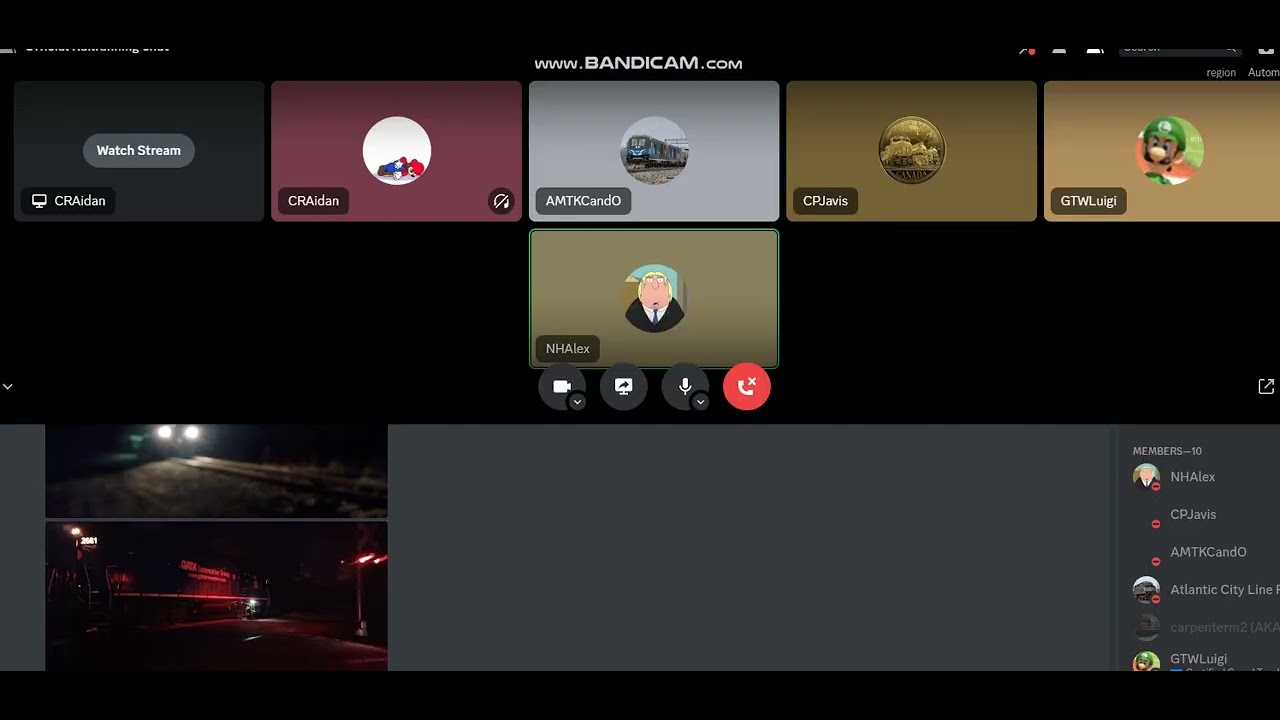Screen dimensions: 1280x720
Task: Focus CPJavis's coin avatar tile
Action: click(x=912, y=150)
